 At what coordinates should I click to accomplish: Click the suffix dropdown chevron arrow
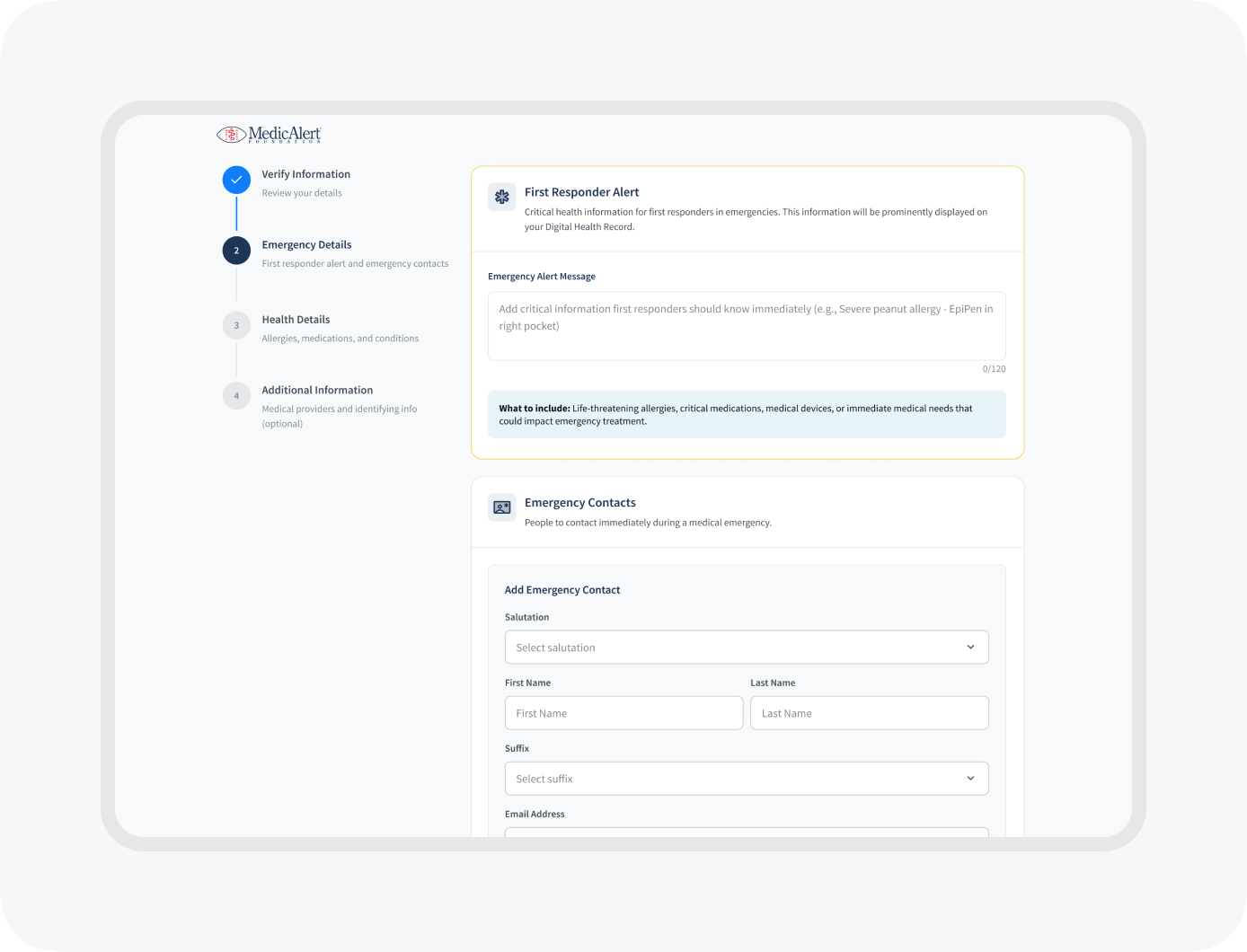coord(970,779)
